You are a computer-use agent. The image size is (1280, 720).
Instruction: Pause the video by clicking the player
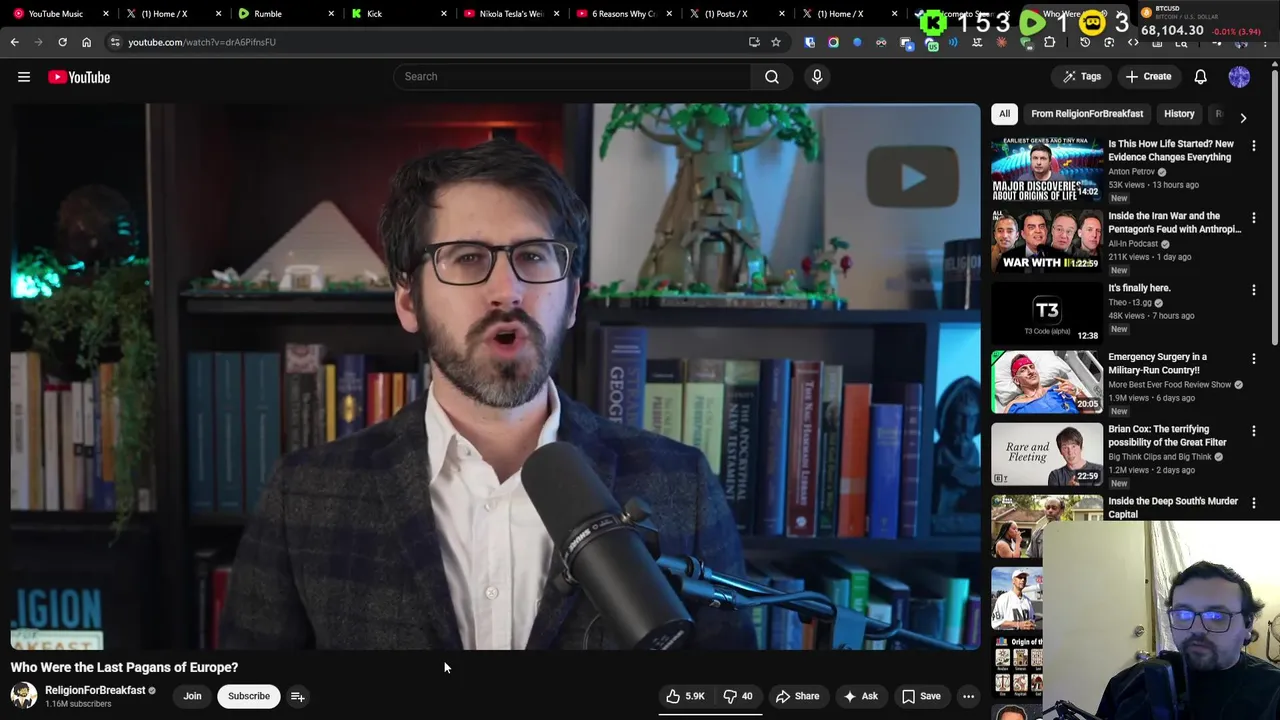click(x=495, y=376)
